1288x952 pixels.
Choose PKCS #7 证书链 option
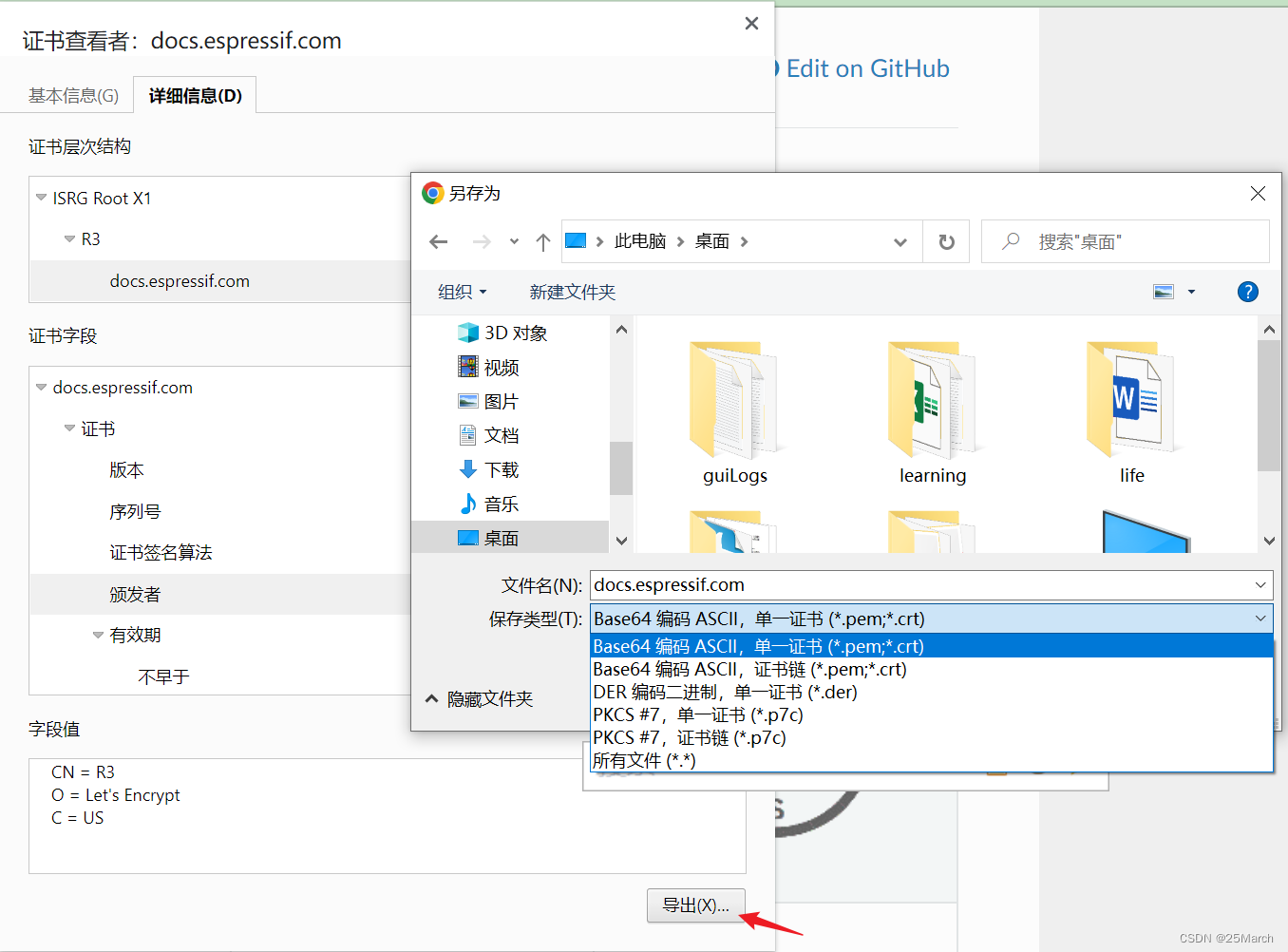click(x=931, y=737)
